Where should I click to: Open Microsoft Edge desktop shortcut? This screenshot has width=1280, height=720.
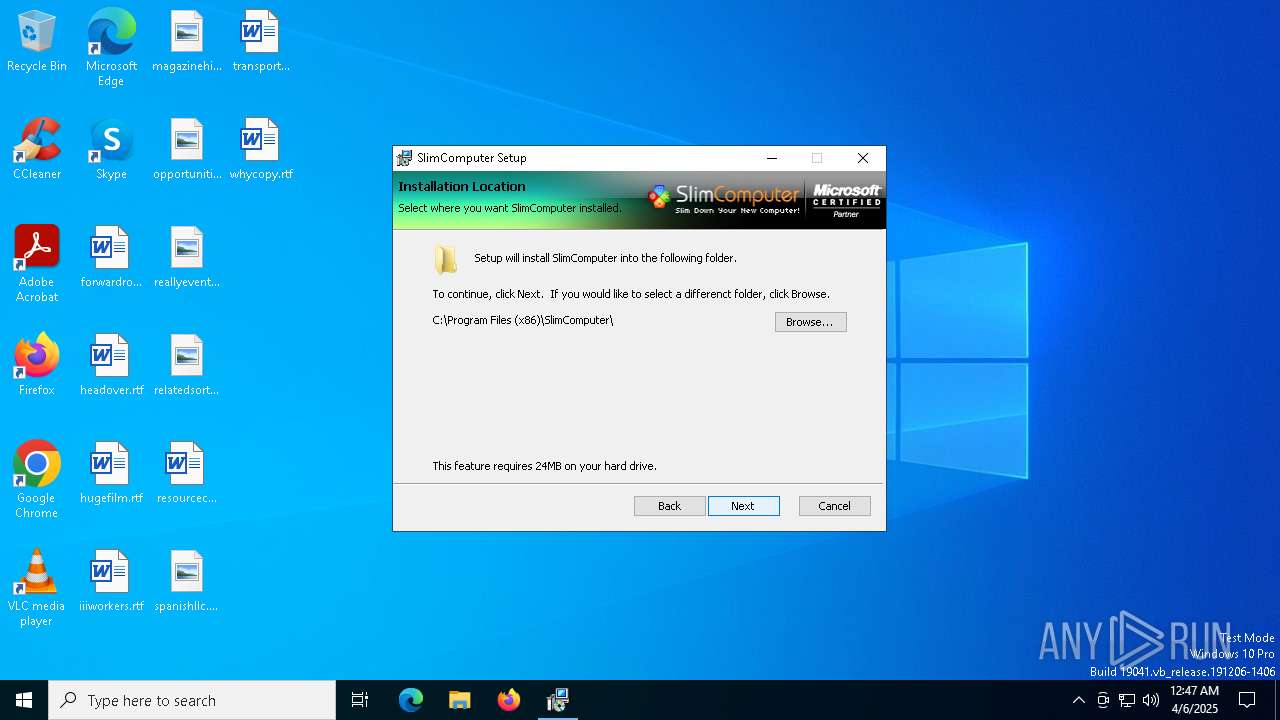pos(111,47)
